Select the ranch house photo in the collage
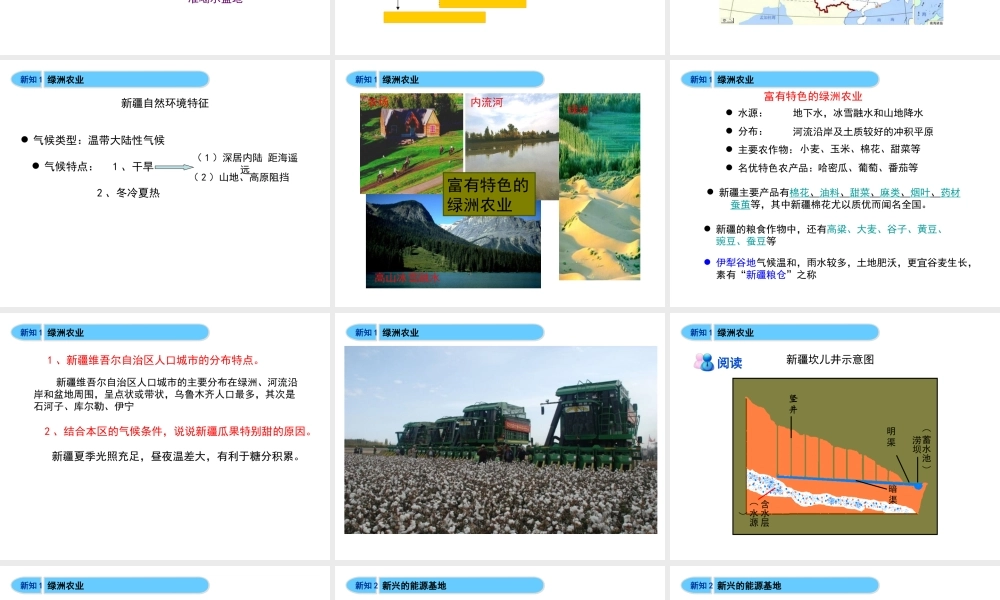Screen dimensions: 1000x600 (411, 143)
